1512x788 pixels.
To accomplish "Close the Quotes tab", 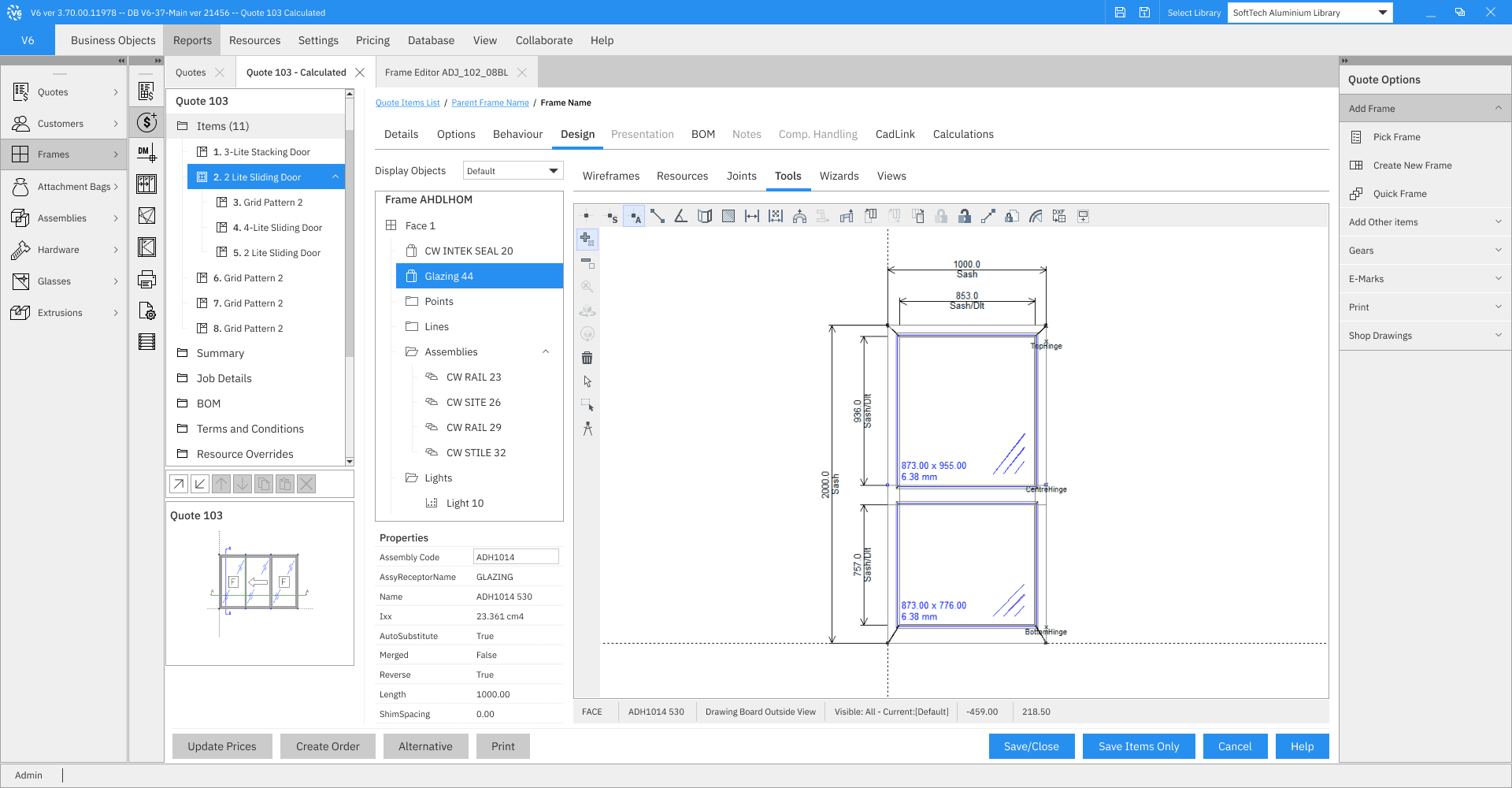I will pos(220,72).
